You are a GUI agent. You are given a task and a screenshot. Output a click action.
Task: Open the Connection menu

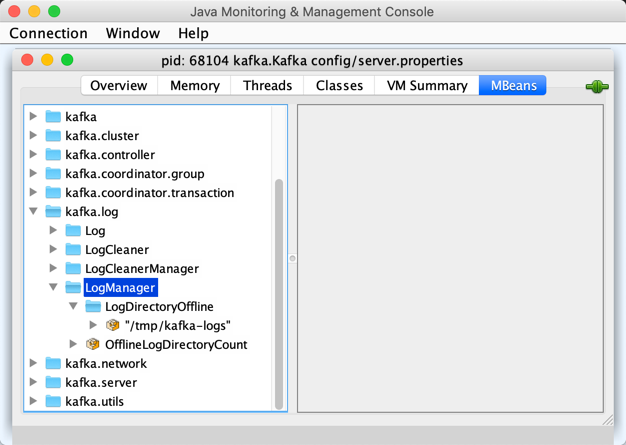(x=48, y=33)
